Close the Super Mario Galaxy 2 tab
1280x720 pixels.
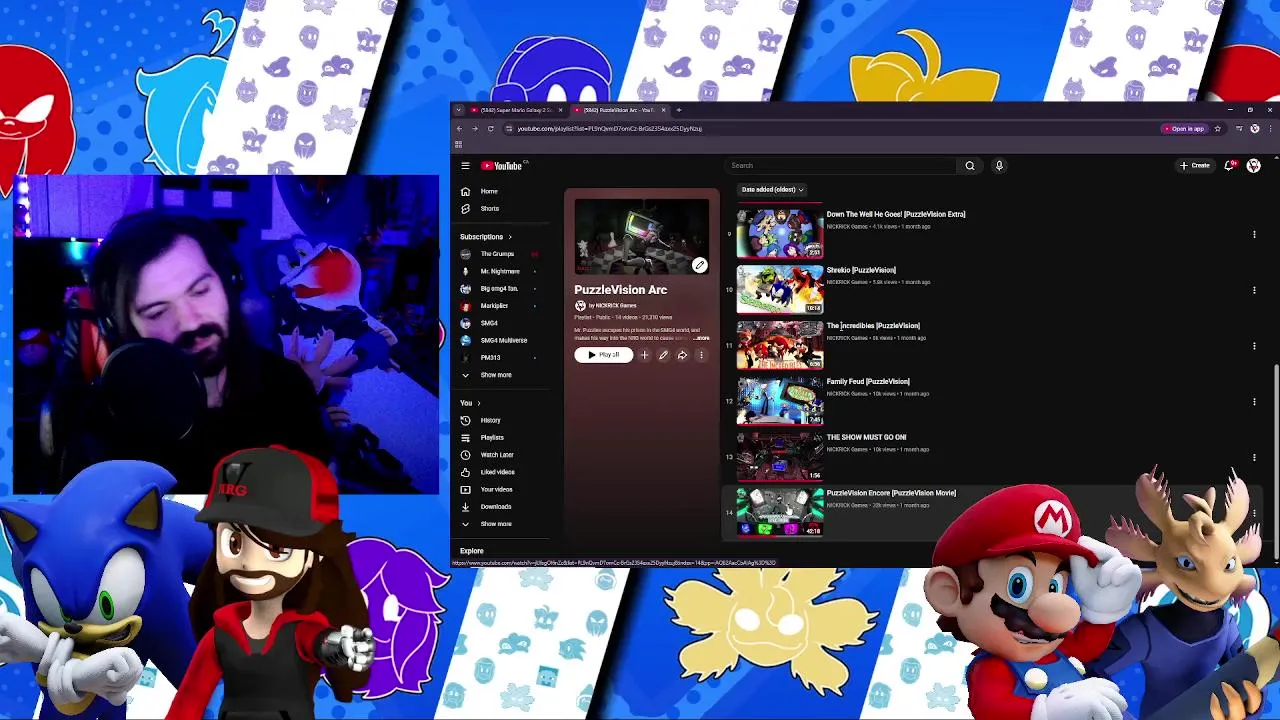560,110
